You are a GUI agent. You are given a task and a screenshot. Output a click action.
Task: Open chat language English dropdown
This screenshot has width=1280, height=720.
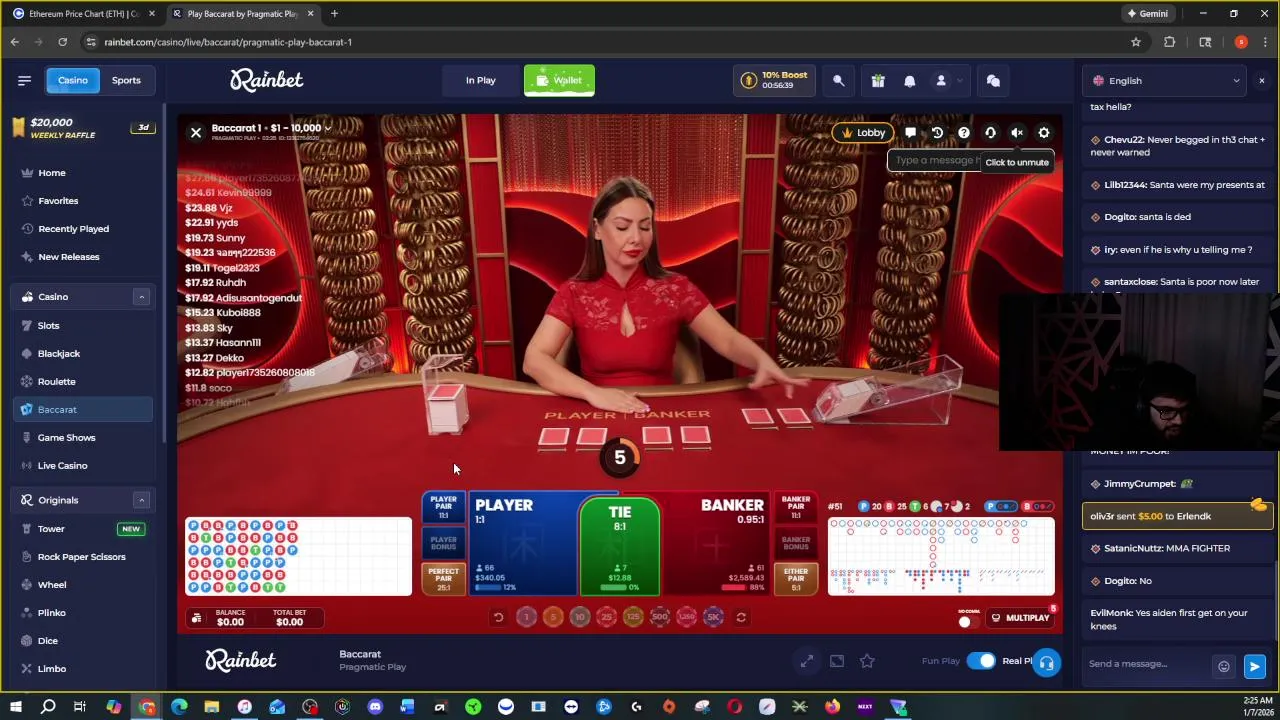(1166, 81)
